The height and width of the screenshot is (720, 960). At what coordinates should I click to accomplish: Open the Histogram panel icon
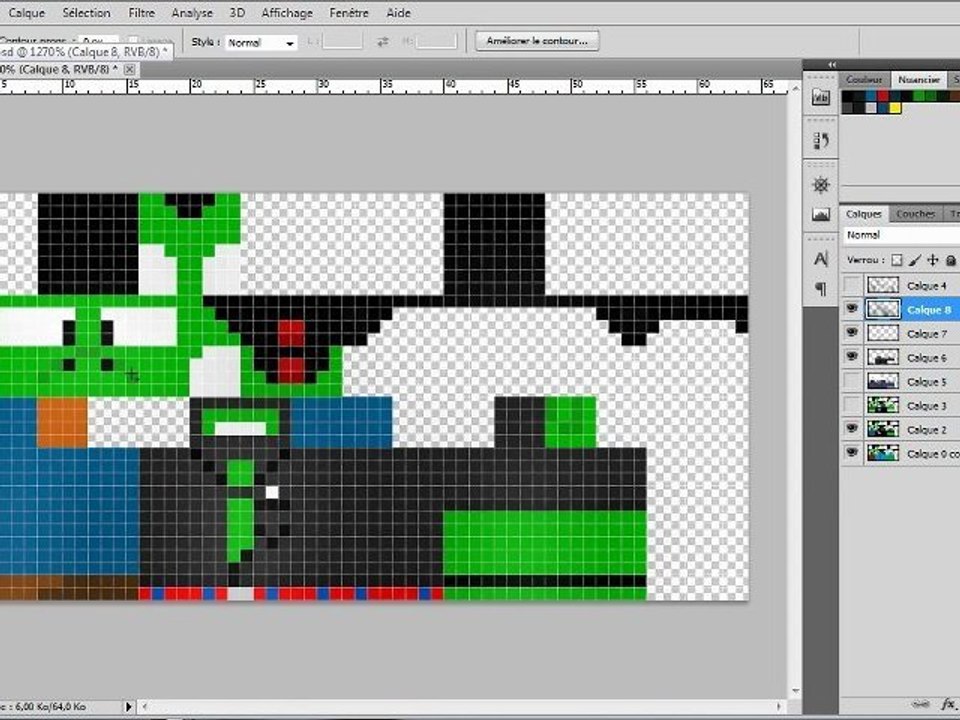(x=821, y=214)
